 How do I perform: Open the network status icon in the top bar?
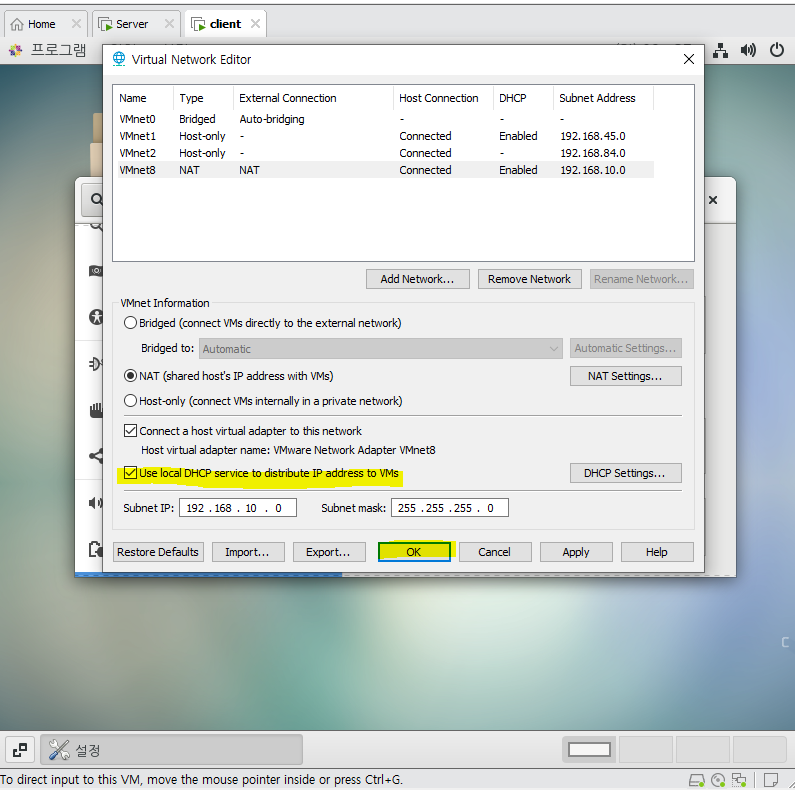[720, 50]
